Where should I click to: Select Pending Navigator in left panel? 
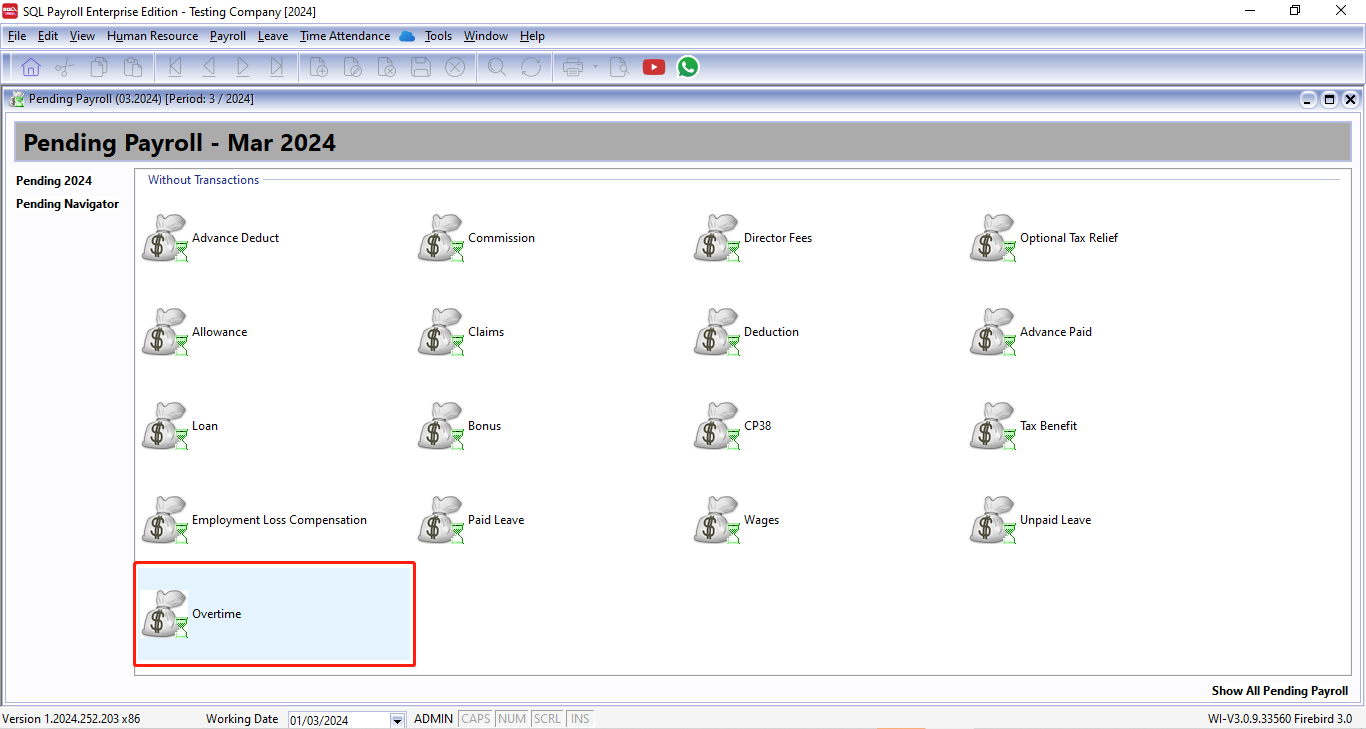pos(67,204)
